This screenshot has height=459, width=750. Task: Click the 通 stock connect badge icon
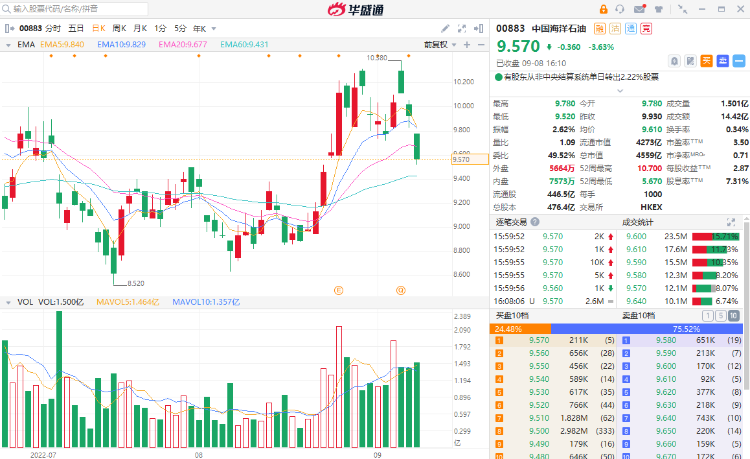coord(631,29)
